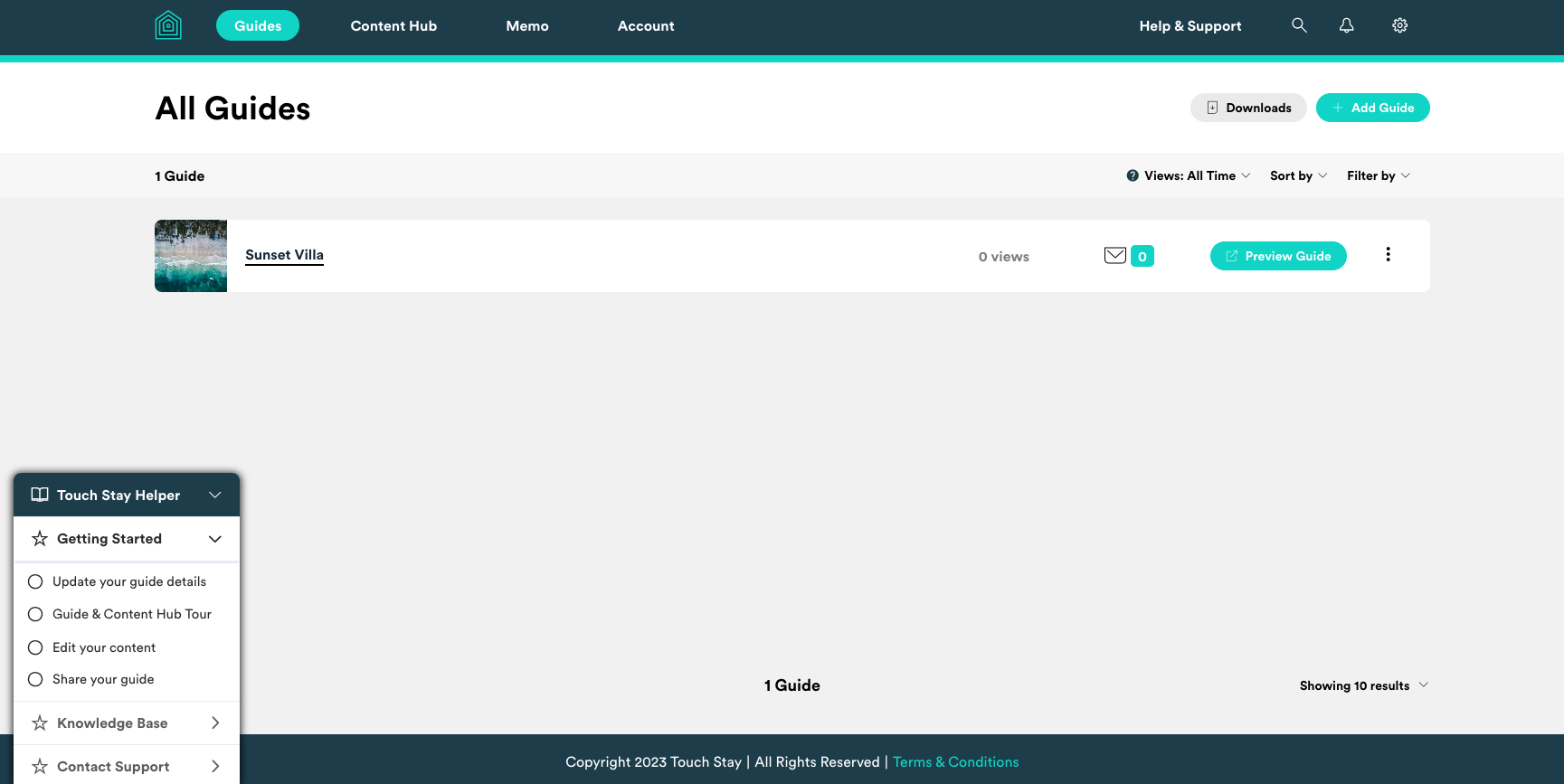Click the Touch Stay home logo
Image resolution: width=1564 pixels, height=784 pixels.
click(168, 25)
